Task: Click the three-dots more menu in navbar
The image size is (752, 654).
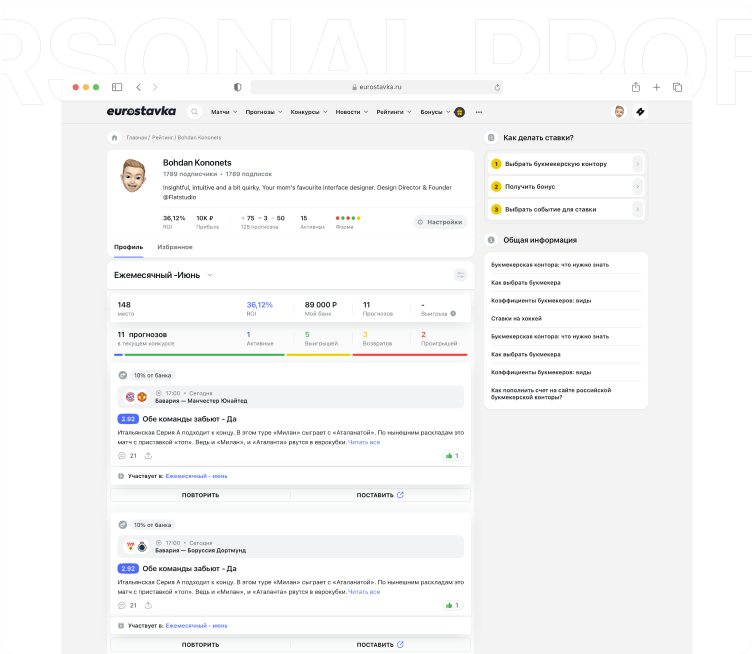Action: click(x=479, y=112)
